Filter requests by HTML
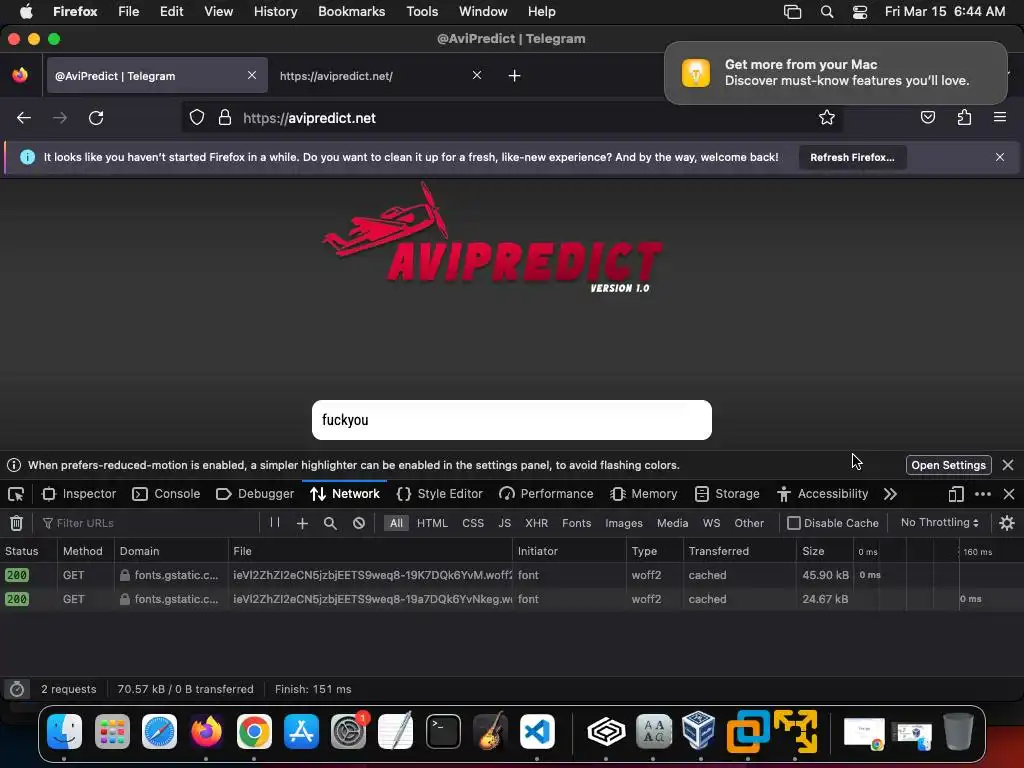Image resolution: width=1024 pixels, height=768 pixels. [432, 523]
